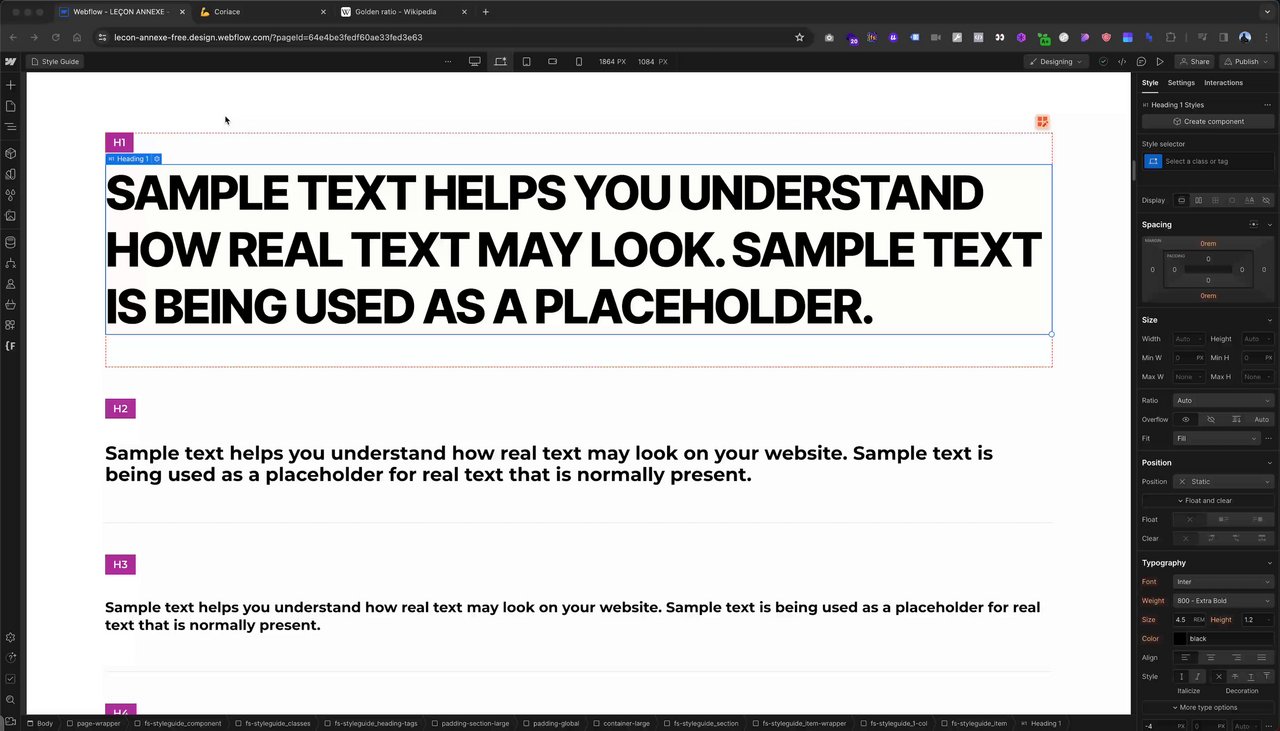Collapse the Spacing section chevron
Viewport: 1280px width, 731px height.
coord(1270,225)
